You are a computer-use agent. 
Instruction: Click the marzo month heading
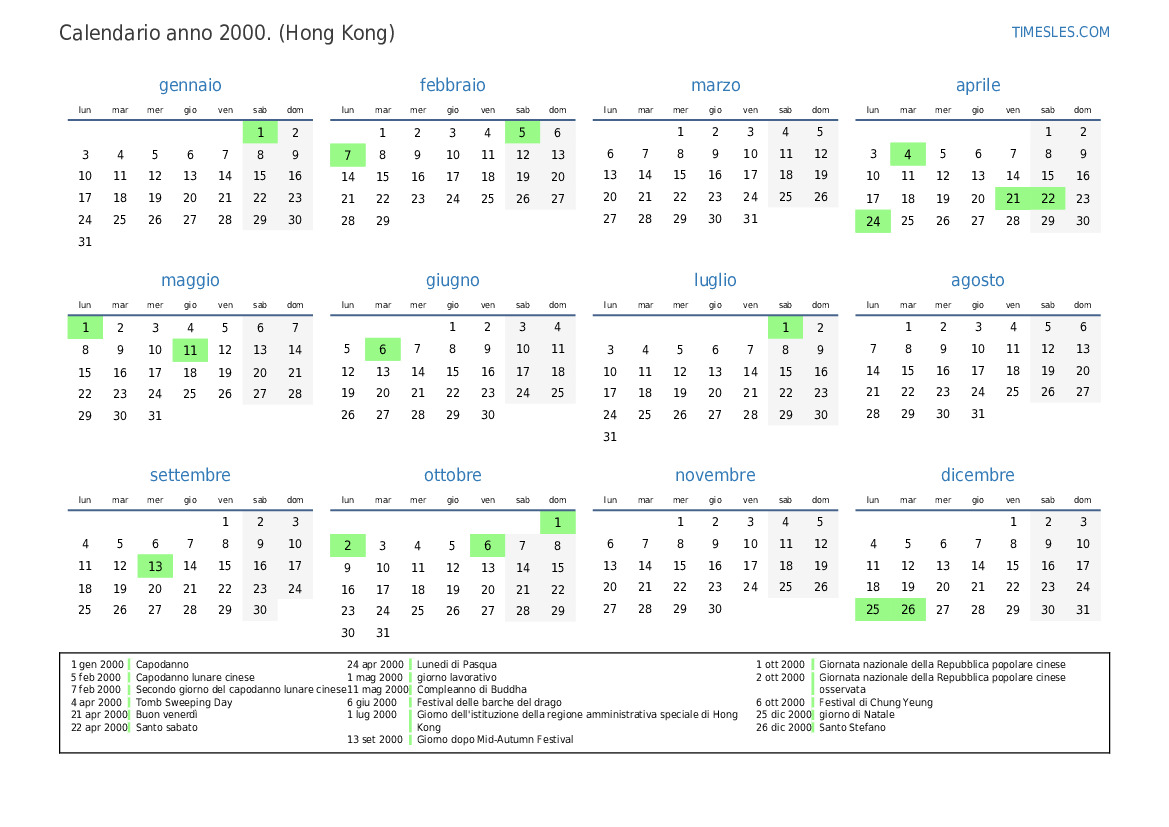[x=716, y=85]
